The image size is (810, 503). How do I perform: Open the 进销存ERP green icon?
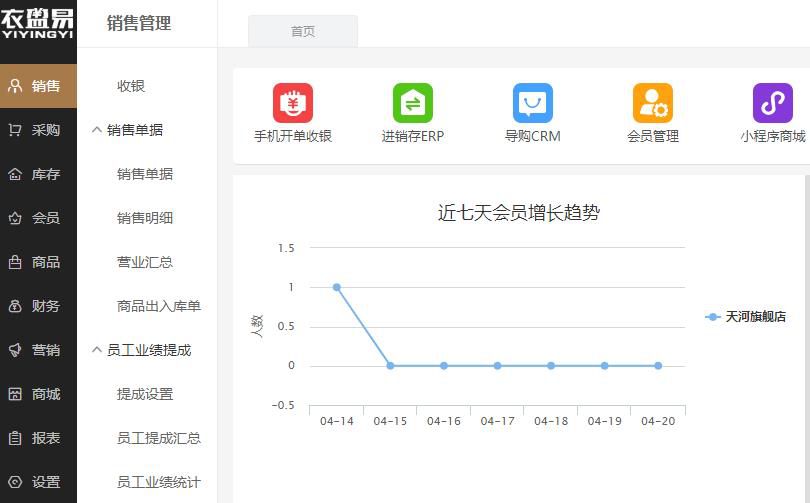coord(412,104)
